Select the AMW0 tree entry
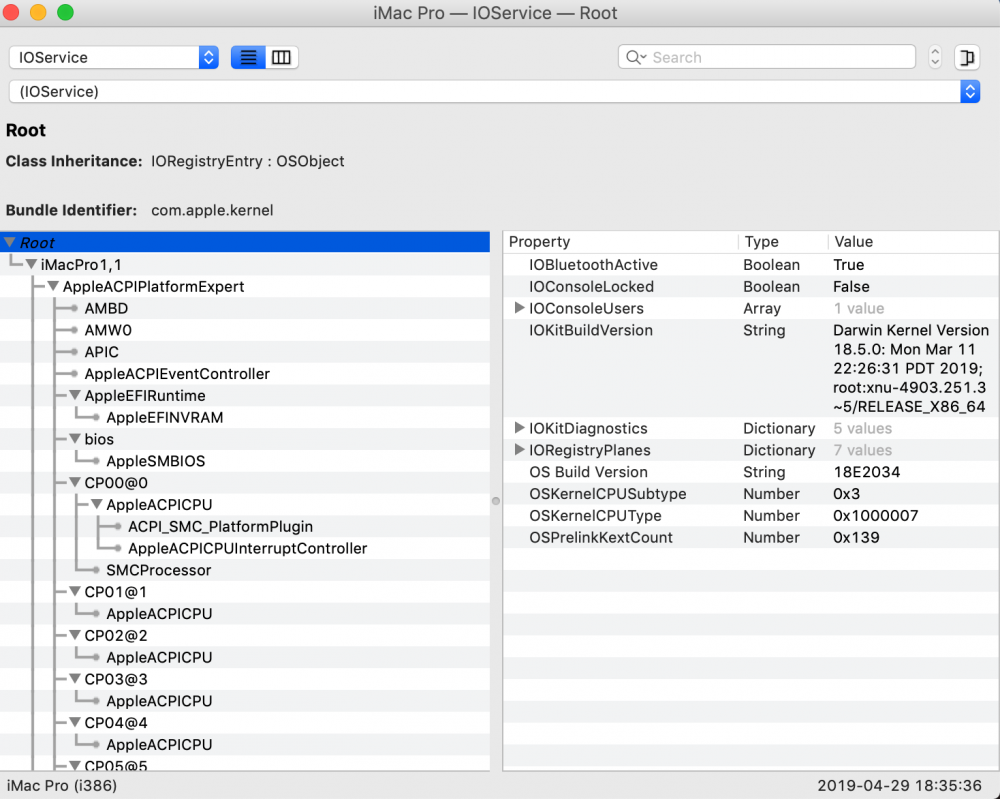Image resolution: width=1000 pixels, height=799 pixels. [108, 330]
